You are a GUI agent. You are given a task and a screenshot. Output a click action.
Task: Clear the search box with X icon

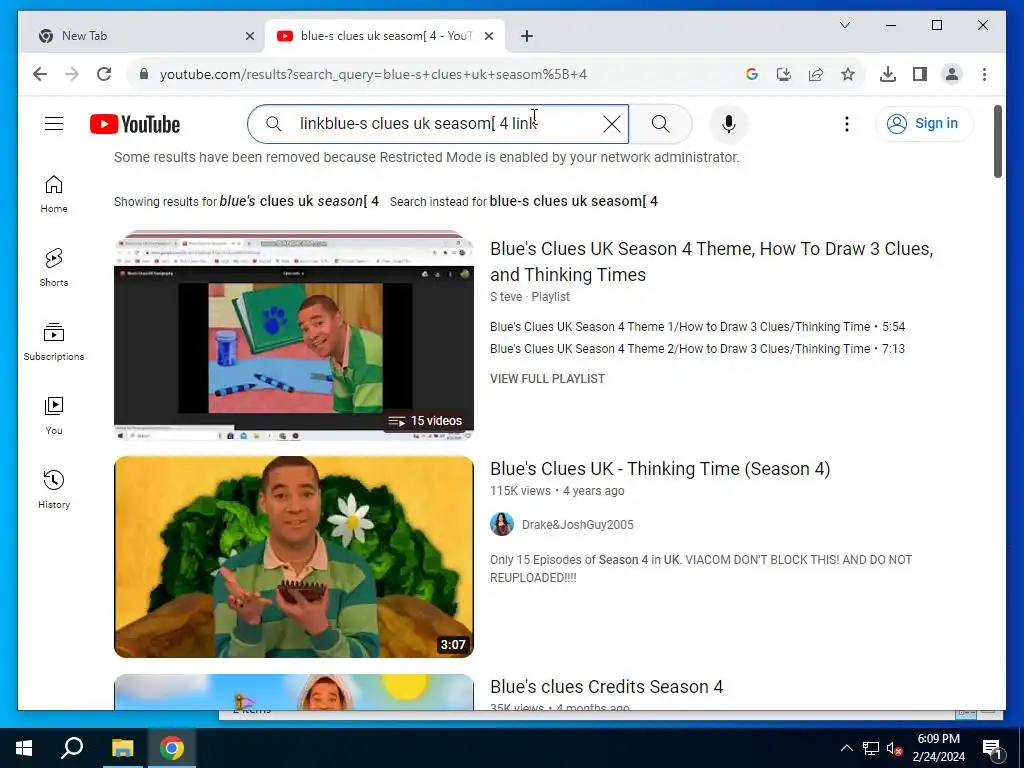pos(611,124)
